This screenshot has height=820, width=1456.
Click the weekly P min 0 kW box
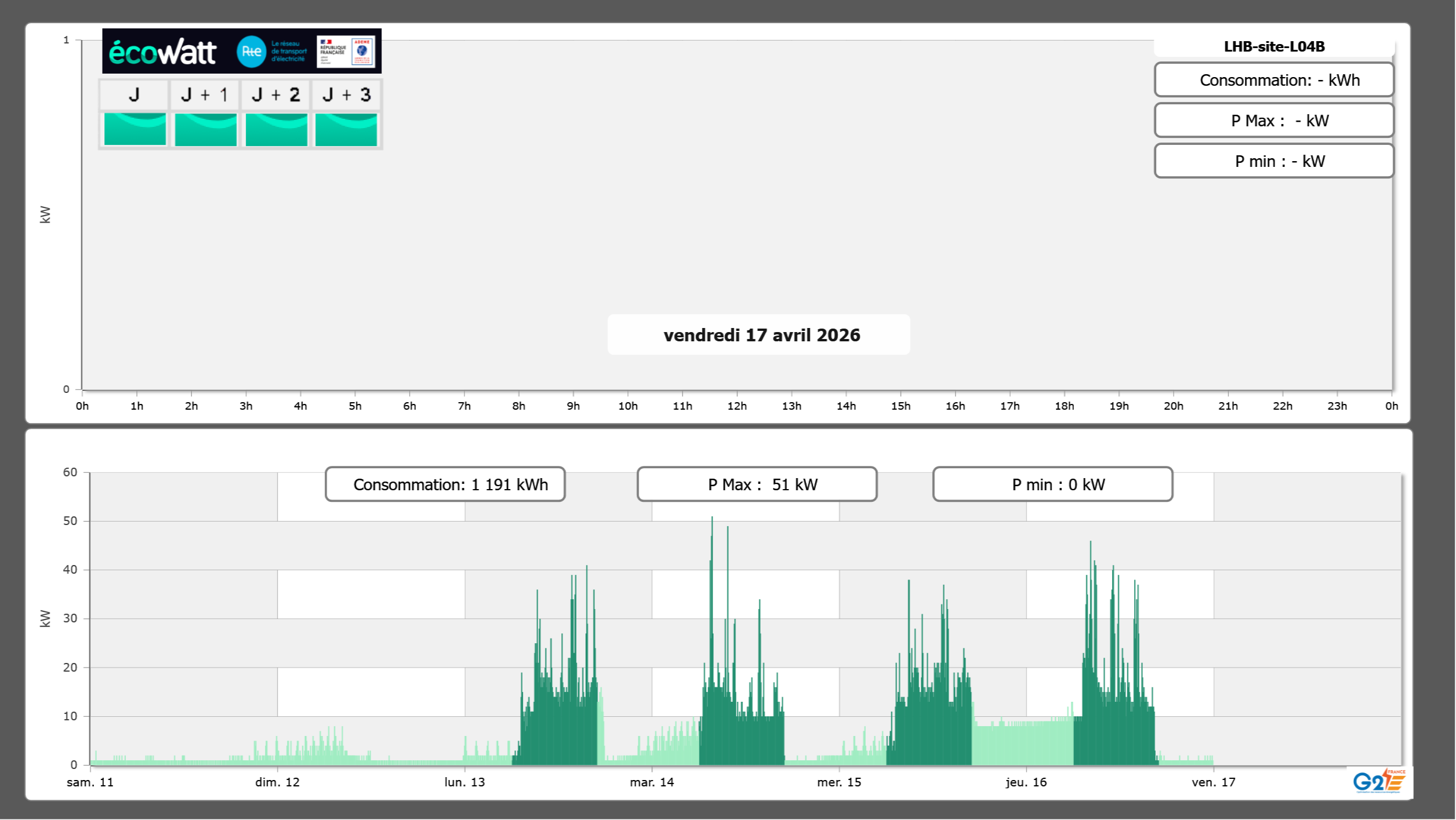(1052, 484)
